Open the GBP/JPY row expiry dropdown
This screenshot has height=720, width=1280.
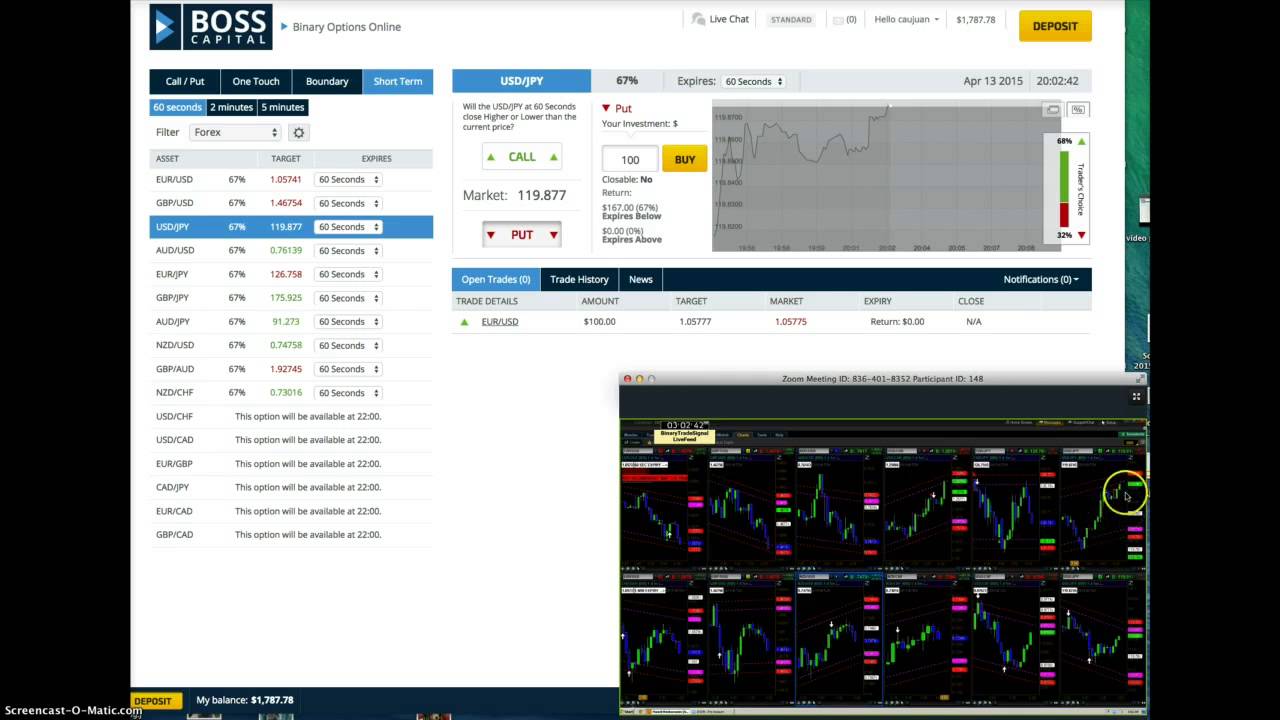pos(347,298)
